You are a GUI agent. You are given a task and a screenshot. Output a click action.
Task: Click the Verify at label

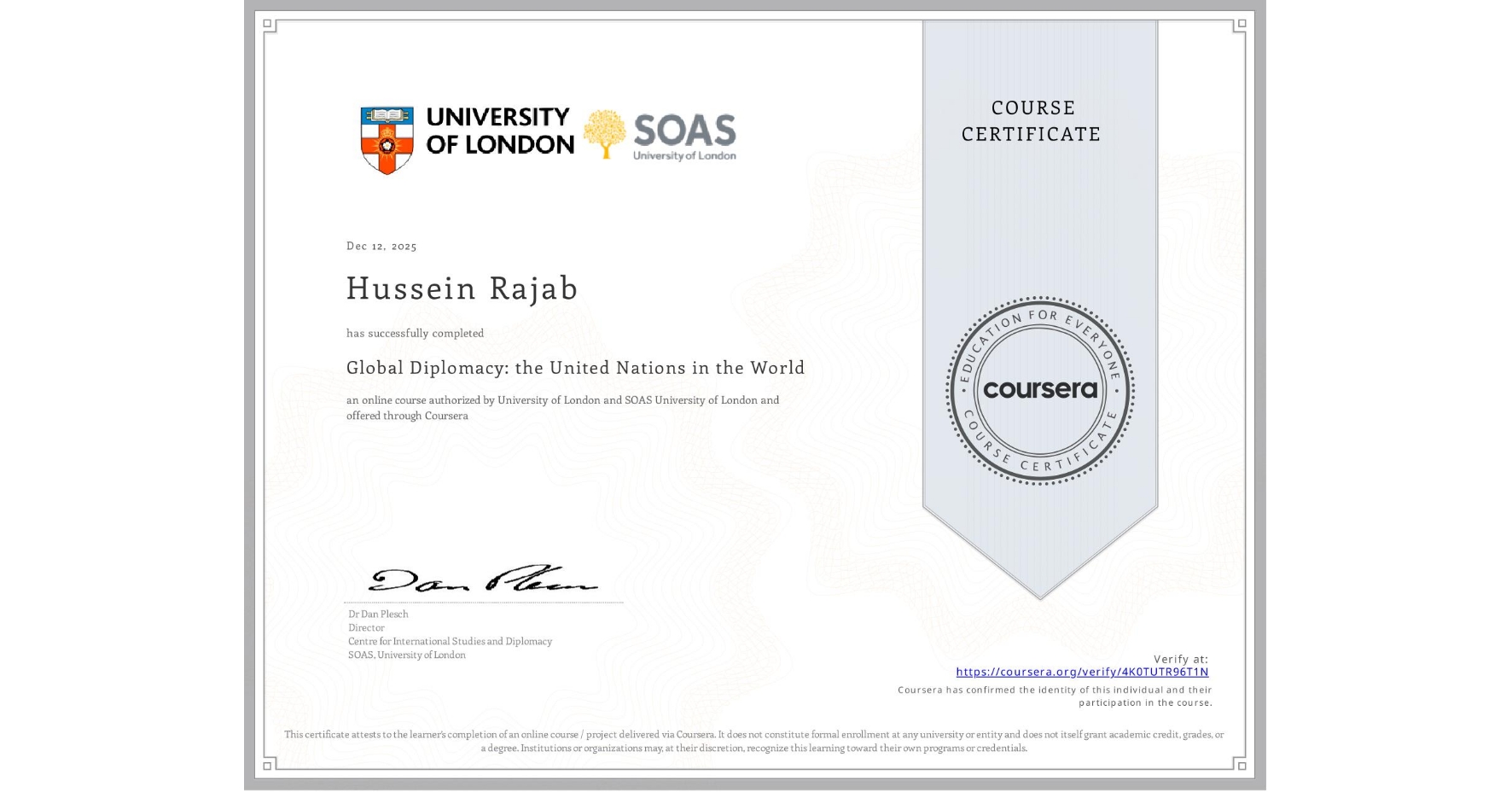[1181, 658]
